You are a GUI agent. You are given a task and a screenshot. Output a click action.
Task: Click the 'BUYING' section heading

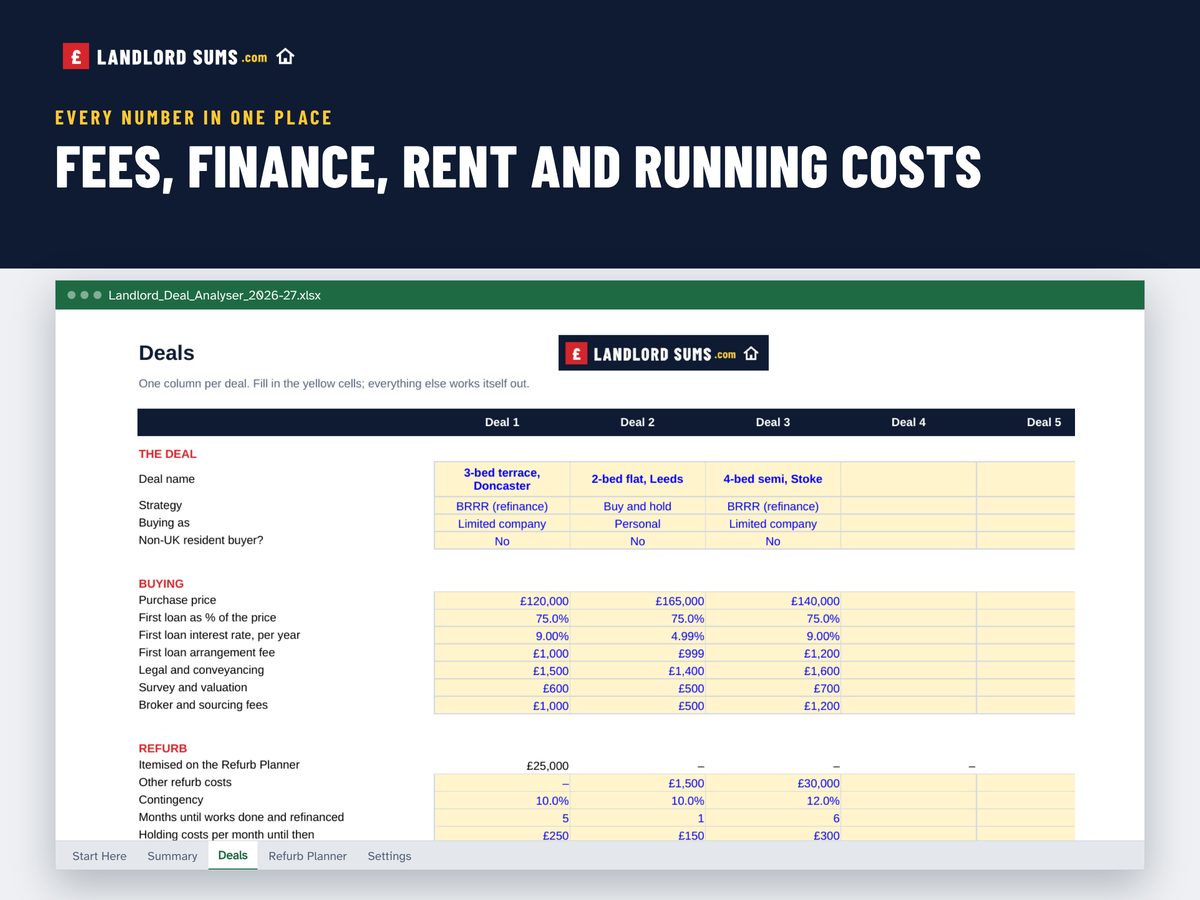click(161, 584)
